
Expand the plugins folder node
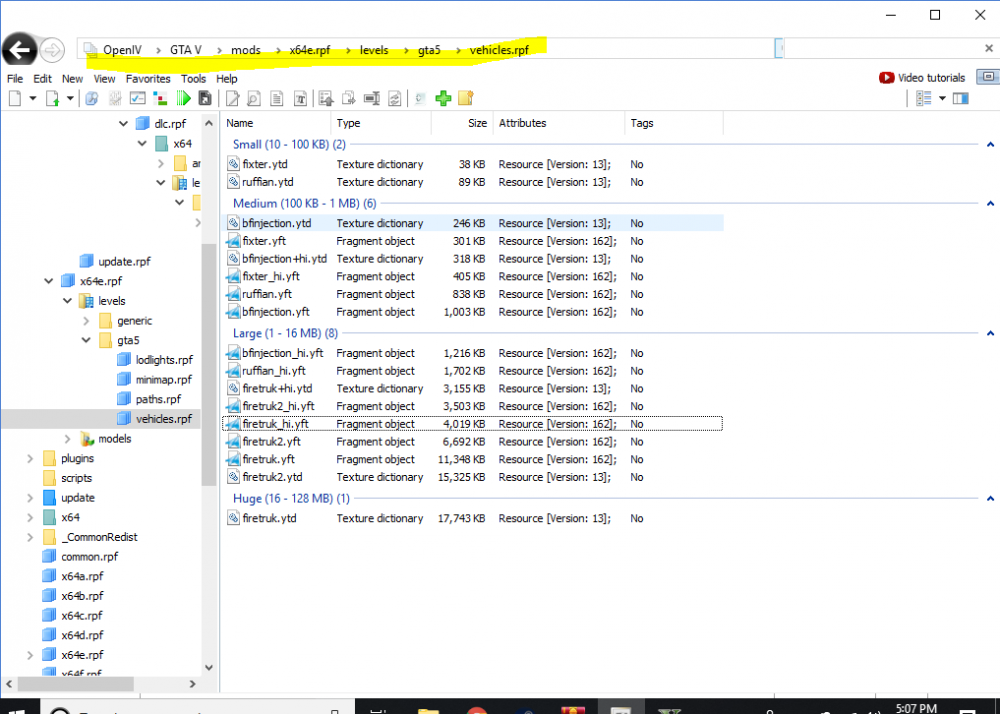(29, 458)
